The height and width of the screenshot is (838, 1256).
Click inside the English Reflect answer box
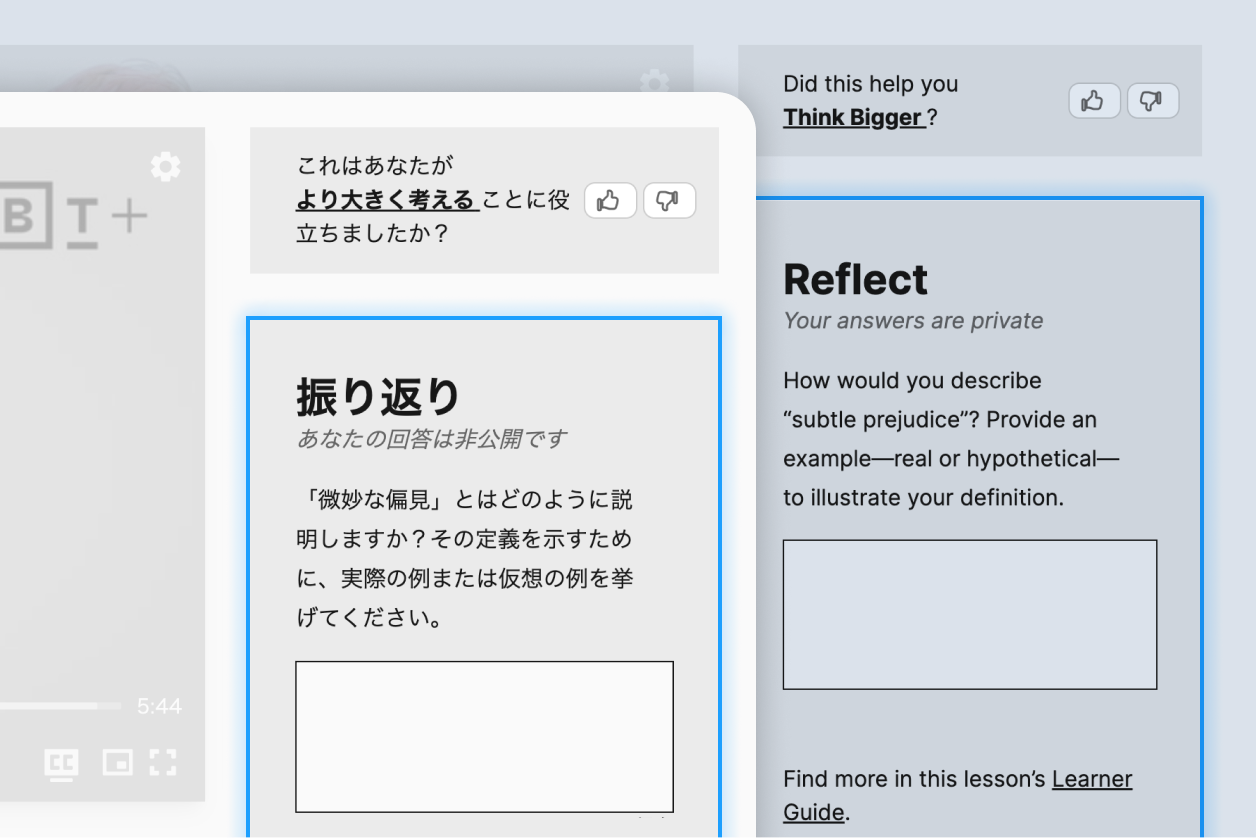(x=969, y=613)
